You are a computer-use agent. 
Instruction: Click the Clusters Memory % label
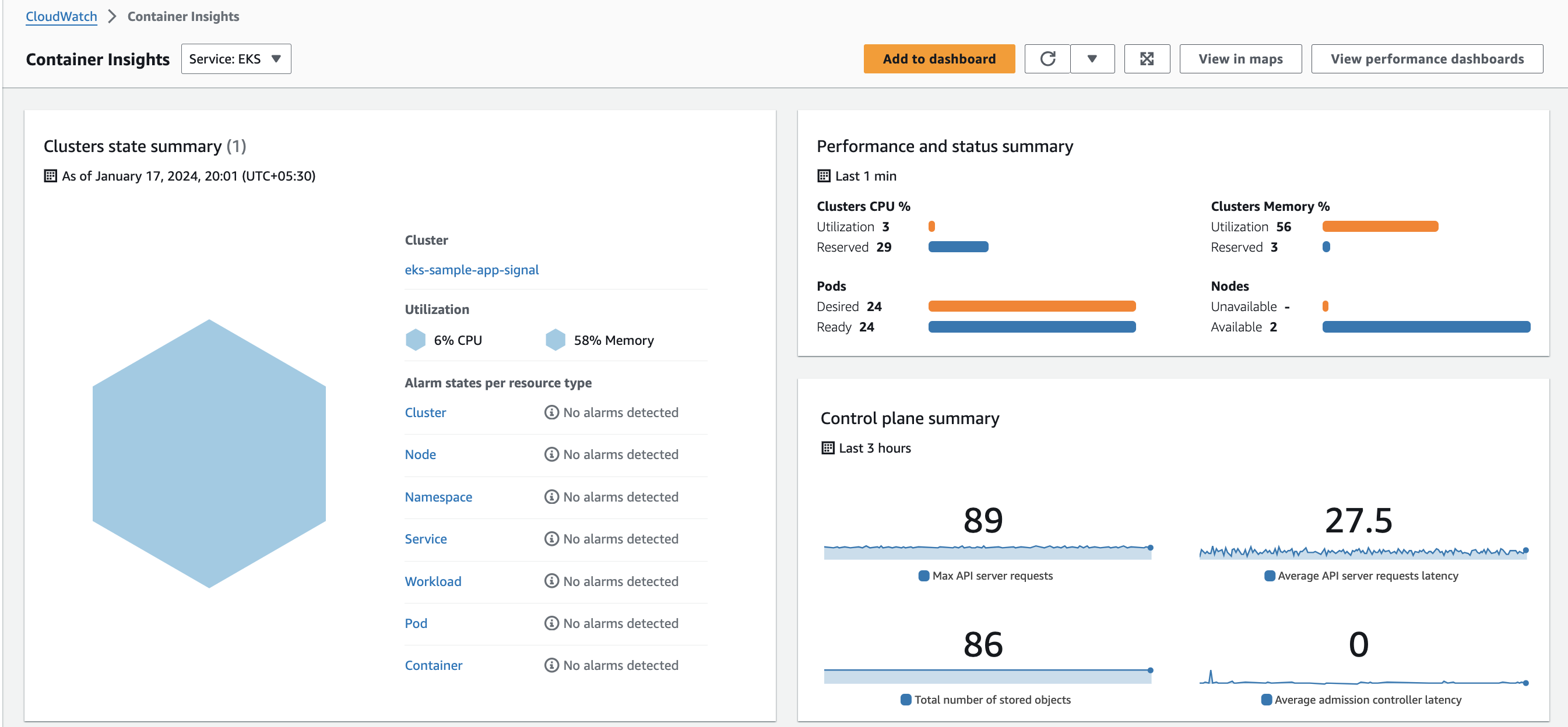point(1270,206)
